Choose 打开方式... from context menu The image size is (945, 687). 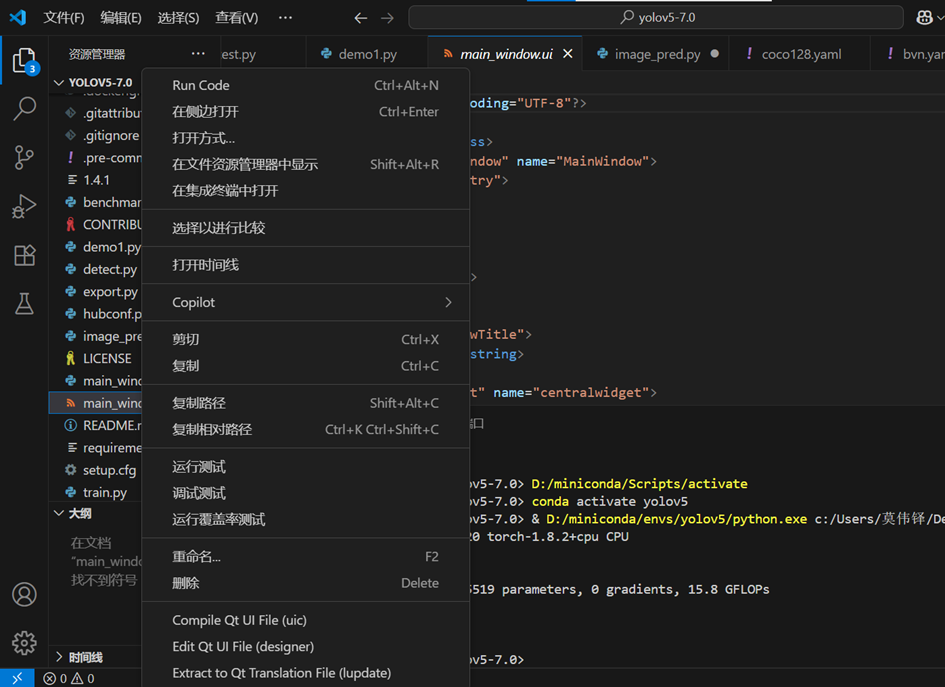click(306, 139)
